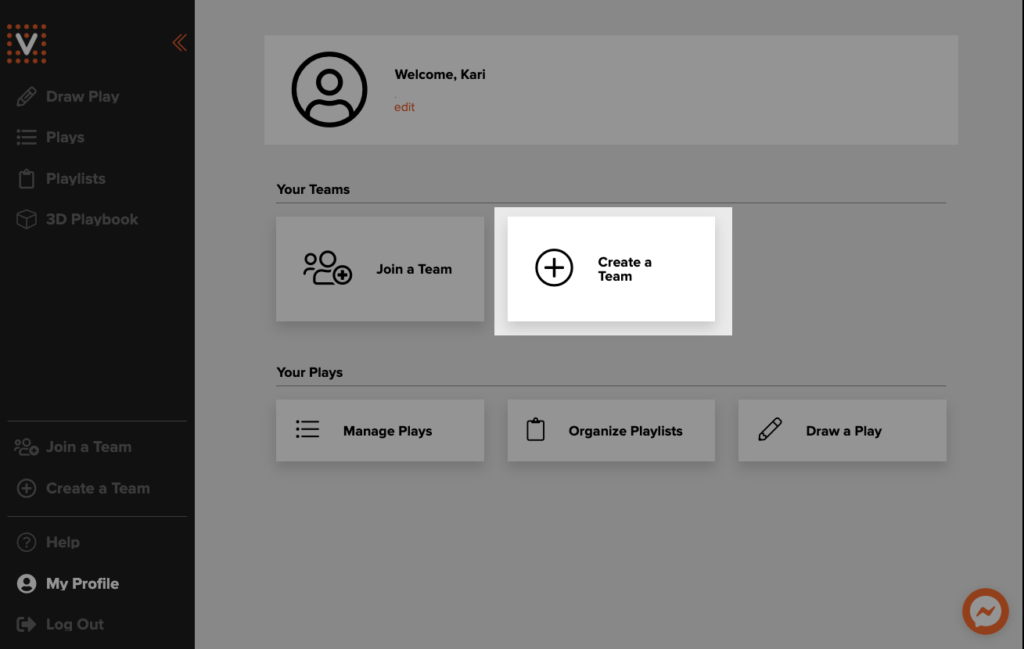The width and height of the screenshot is (1024, 649).
Task: Click the highlighted Create a Team card
Action: click(611, 269)
